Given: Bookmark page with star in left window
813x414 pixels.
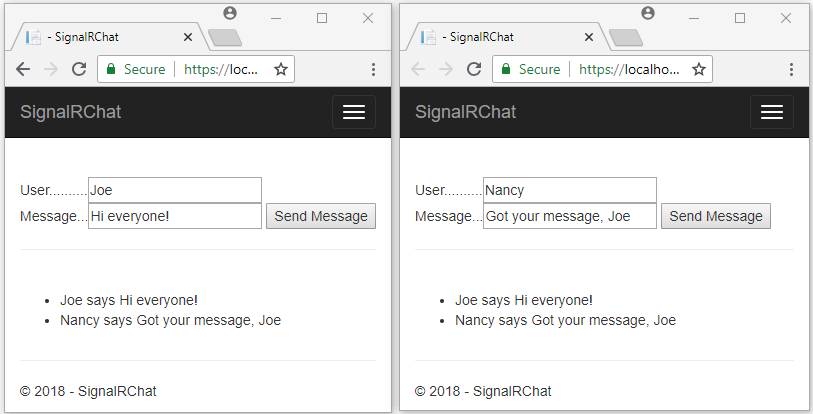Looking at the screenshot, I should [x=281, y=69].
